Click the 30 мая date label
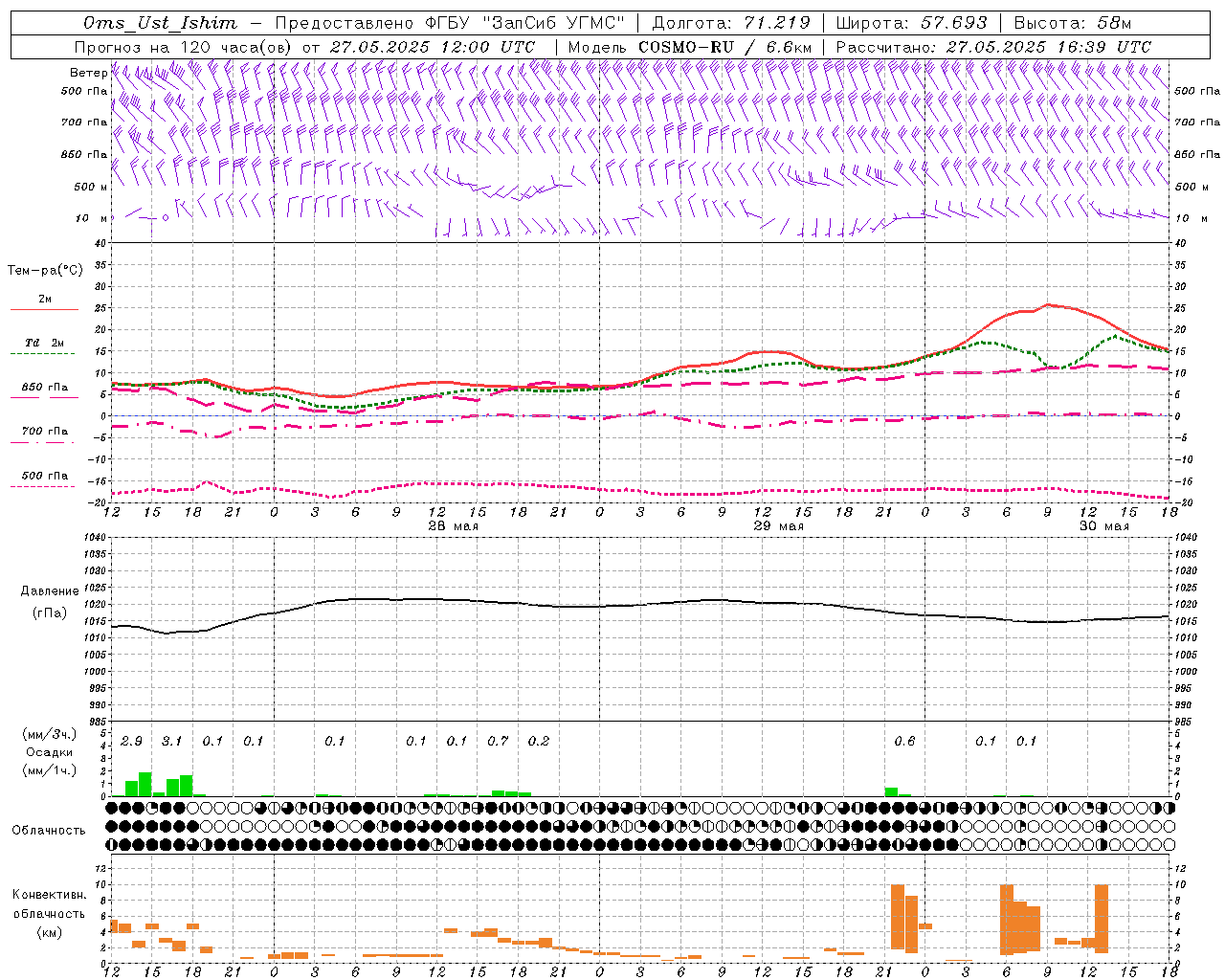The width and height of the screenshot is (1225, 980). [1104, 526]
